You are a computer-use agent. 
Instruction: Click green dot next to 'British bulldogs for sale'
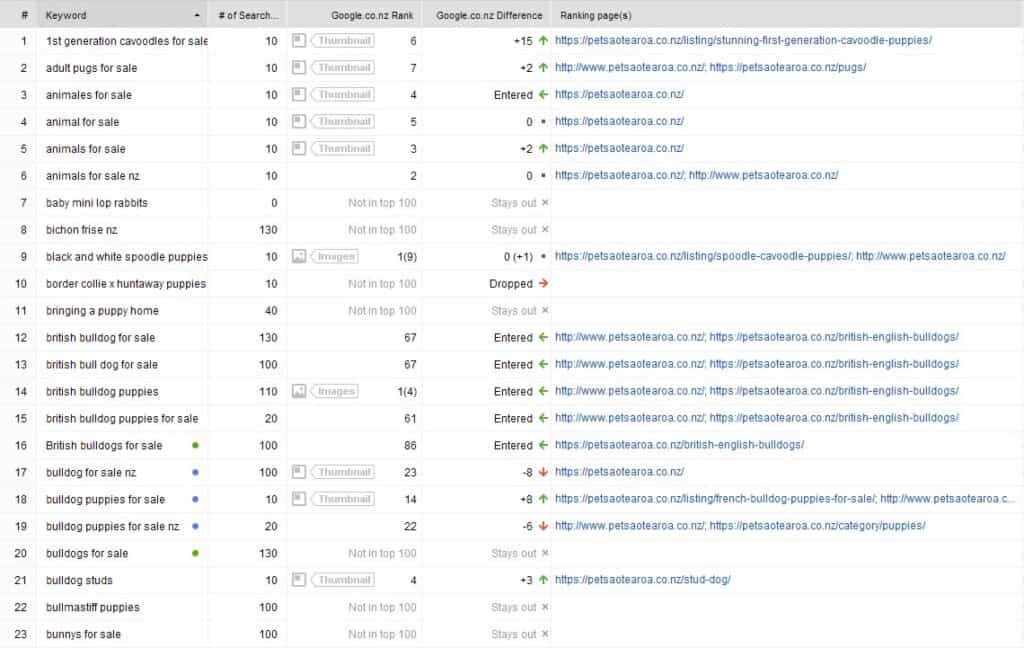195,446
